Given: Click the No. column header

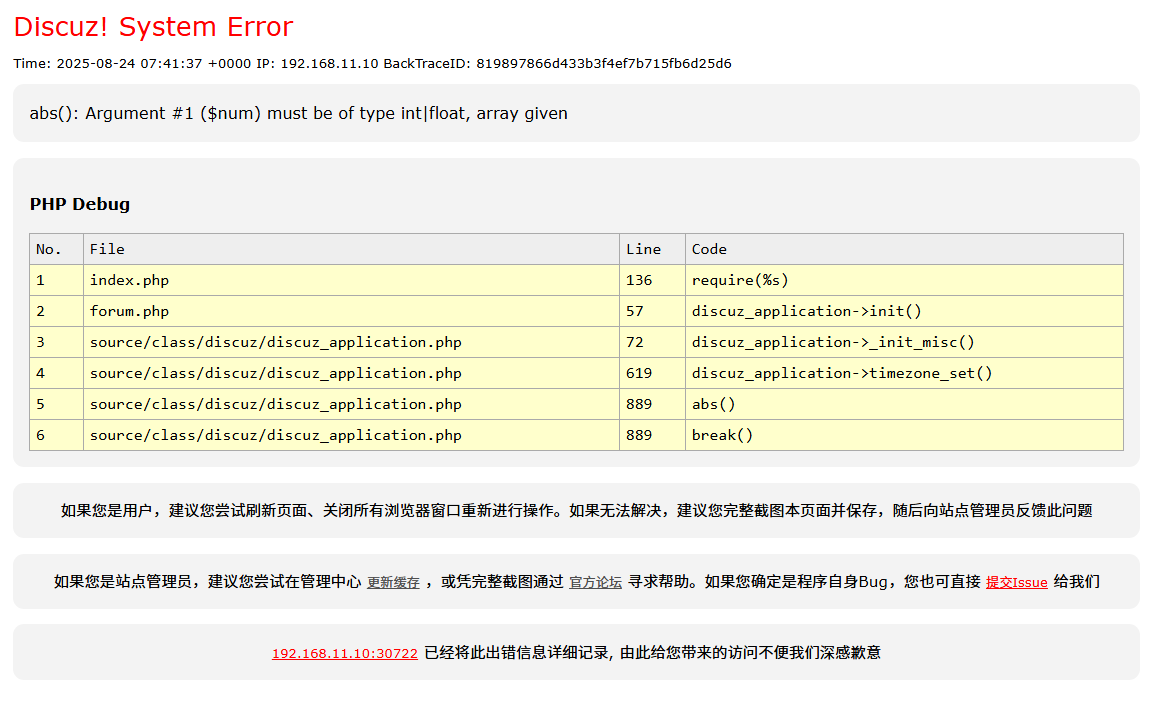Looking at the screenshot, I should (x=56, y=249).
